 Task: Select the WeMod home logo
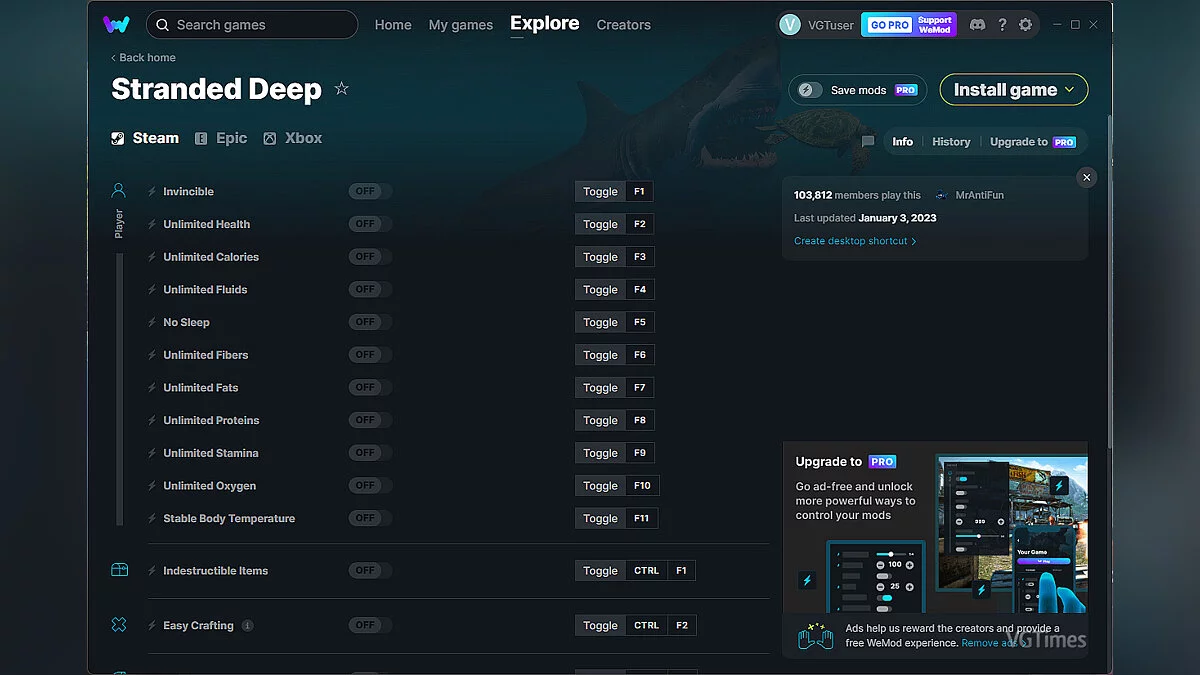point(118,24)
